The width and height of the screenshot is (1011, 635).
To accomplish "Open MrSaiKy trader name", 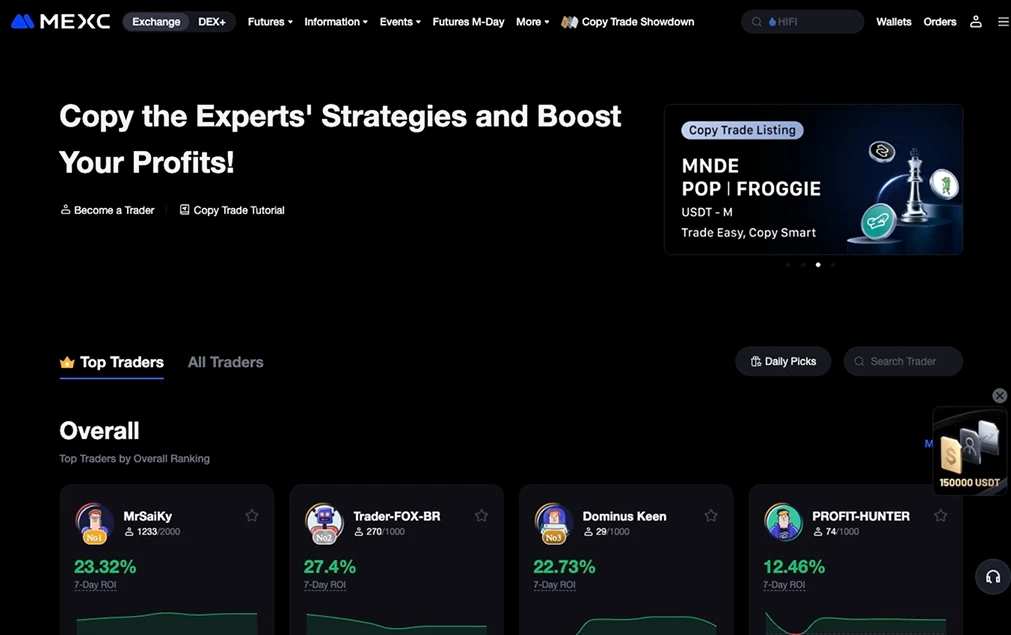I will click(x=148, y=516).
